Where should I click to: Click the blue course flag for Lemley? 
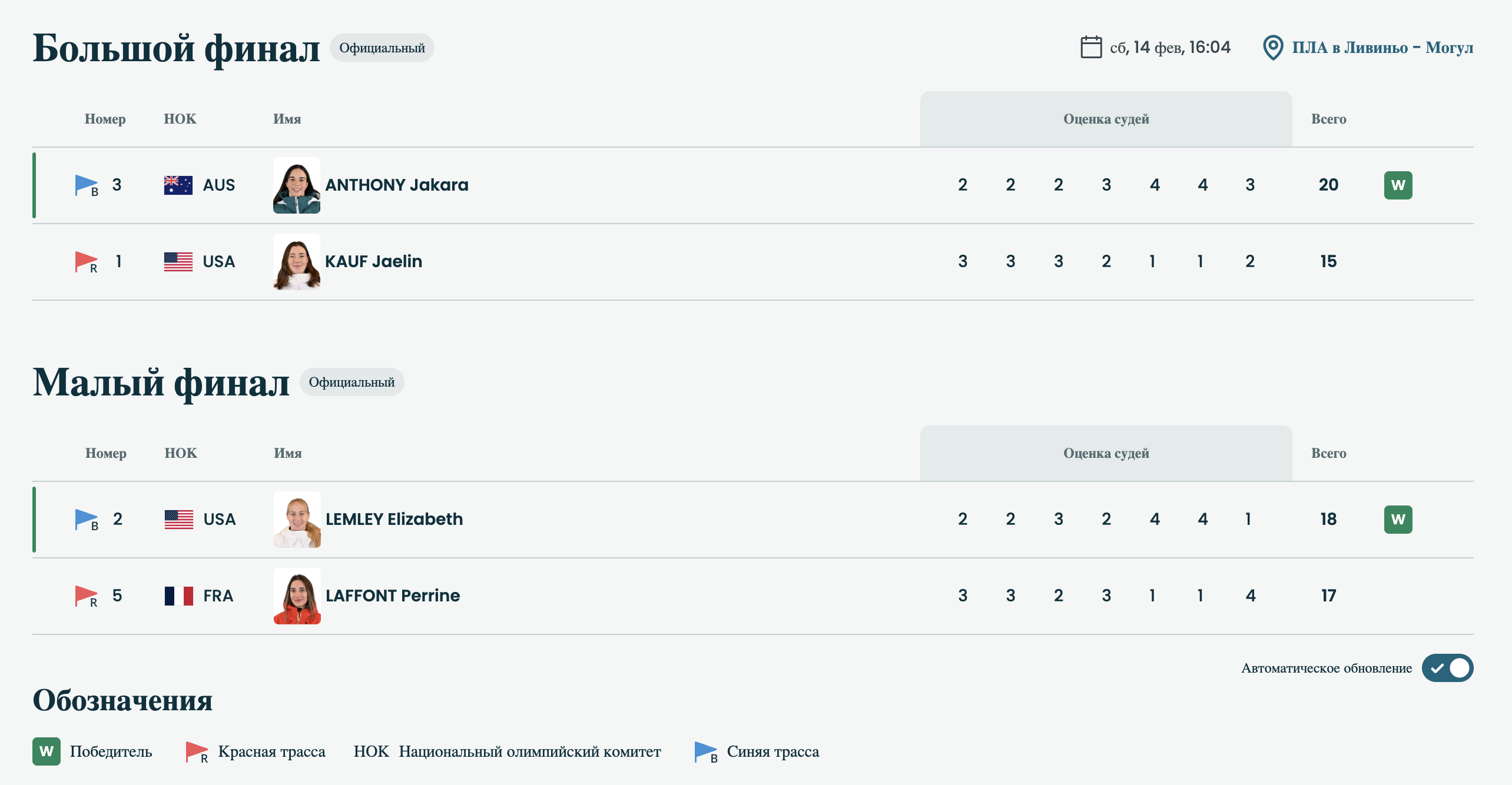86,519
